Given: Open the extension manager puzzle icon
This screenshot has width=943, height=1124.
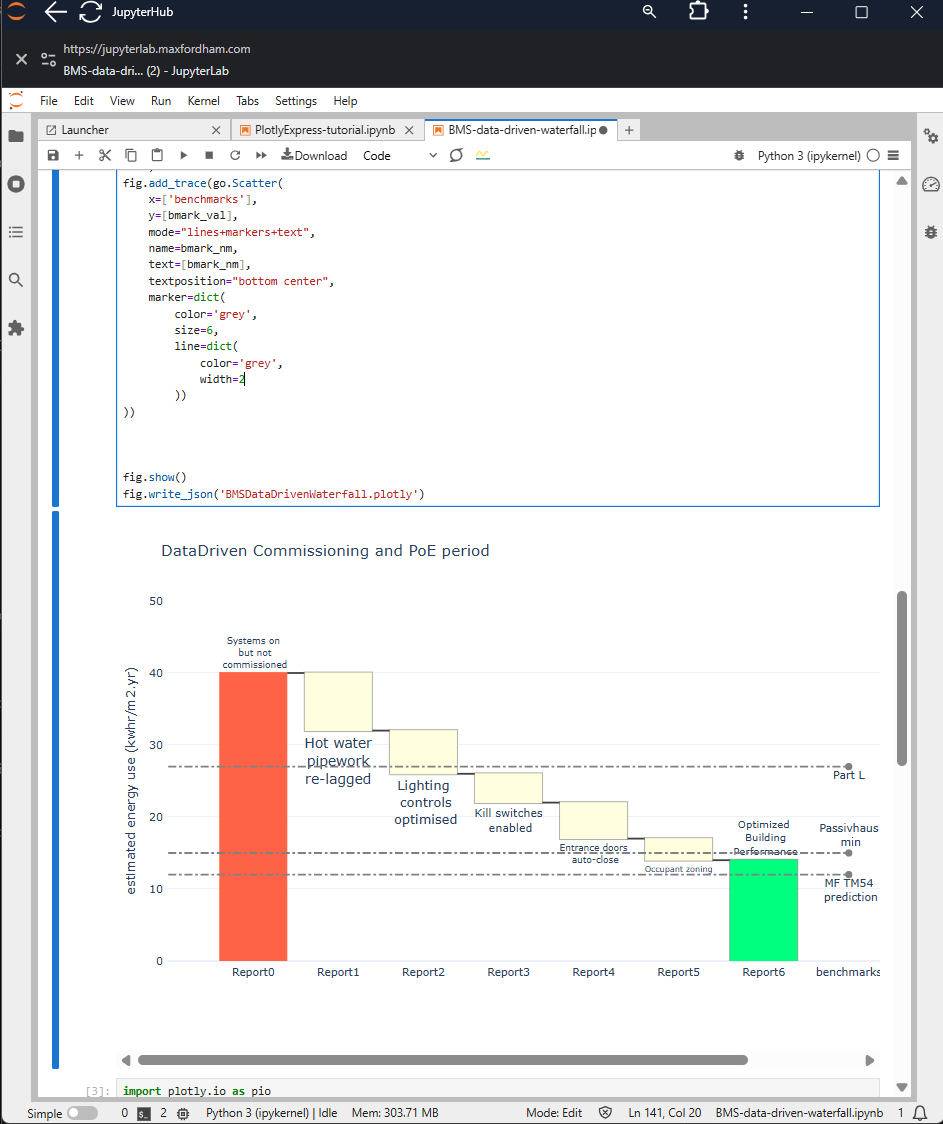Looking at the screenshot, I should tap(16, 328).
